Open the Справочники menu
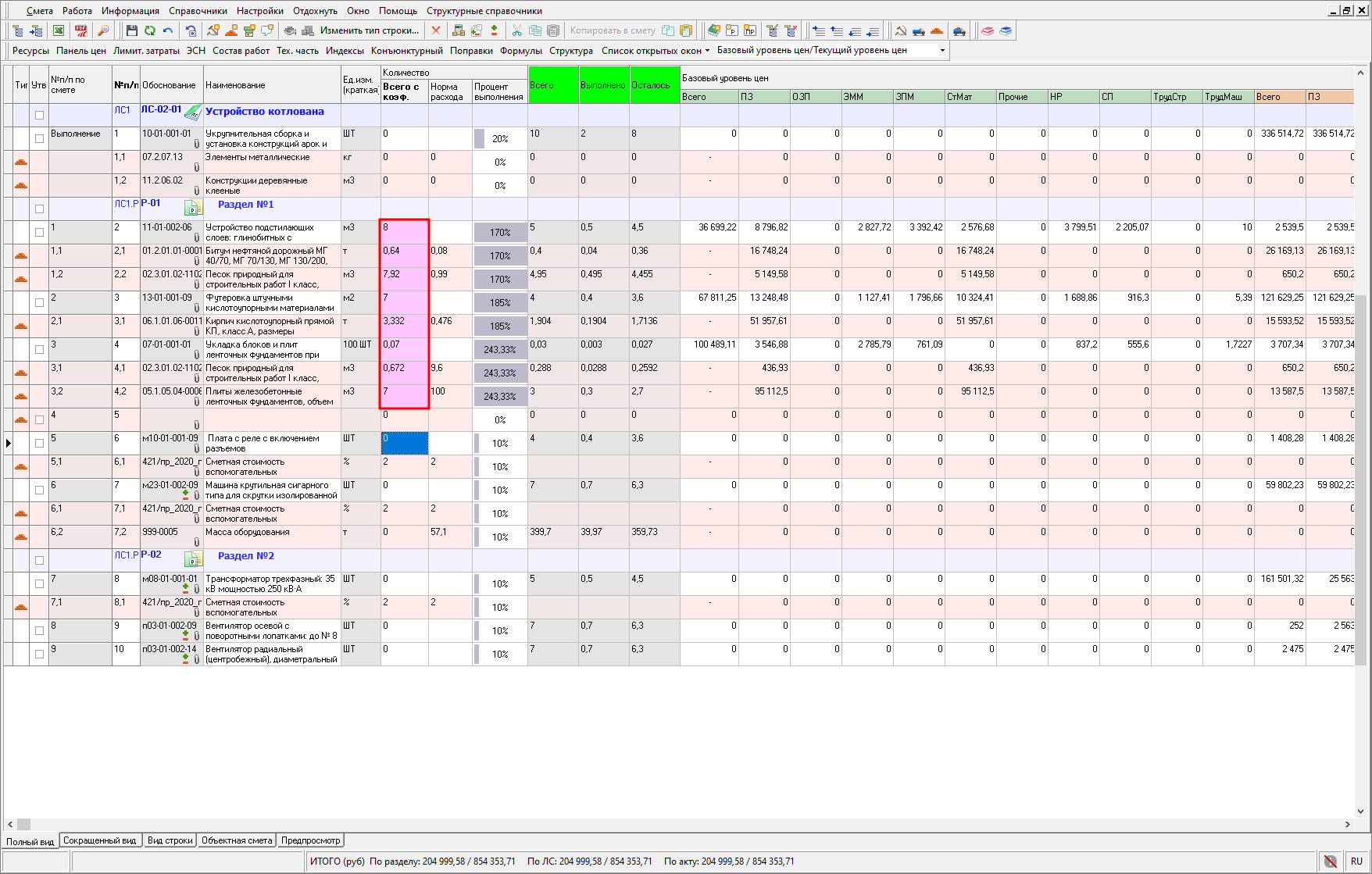The height and width of the screenshot is (874, 1372). [x=198, y=11]
